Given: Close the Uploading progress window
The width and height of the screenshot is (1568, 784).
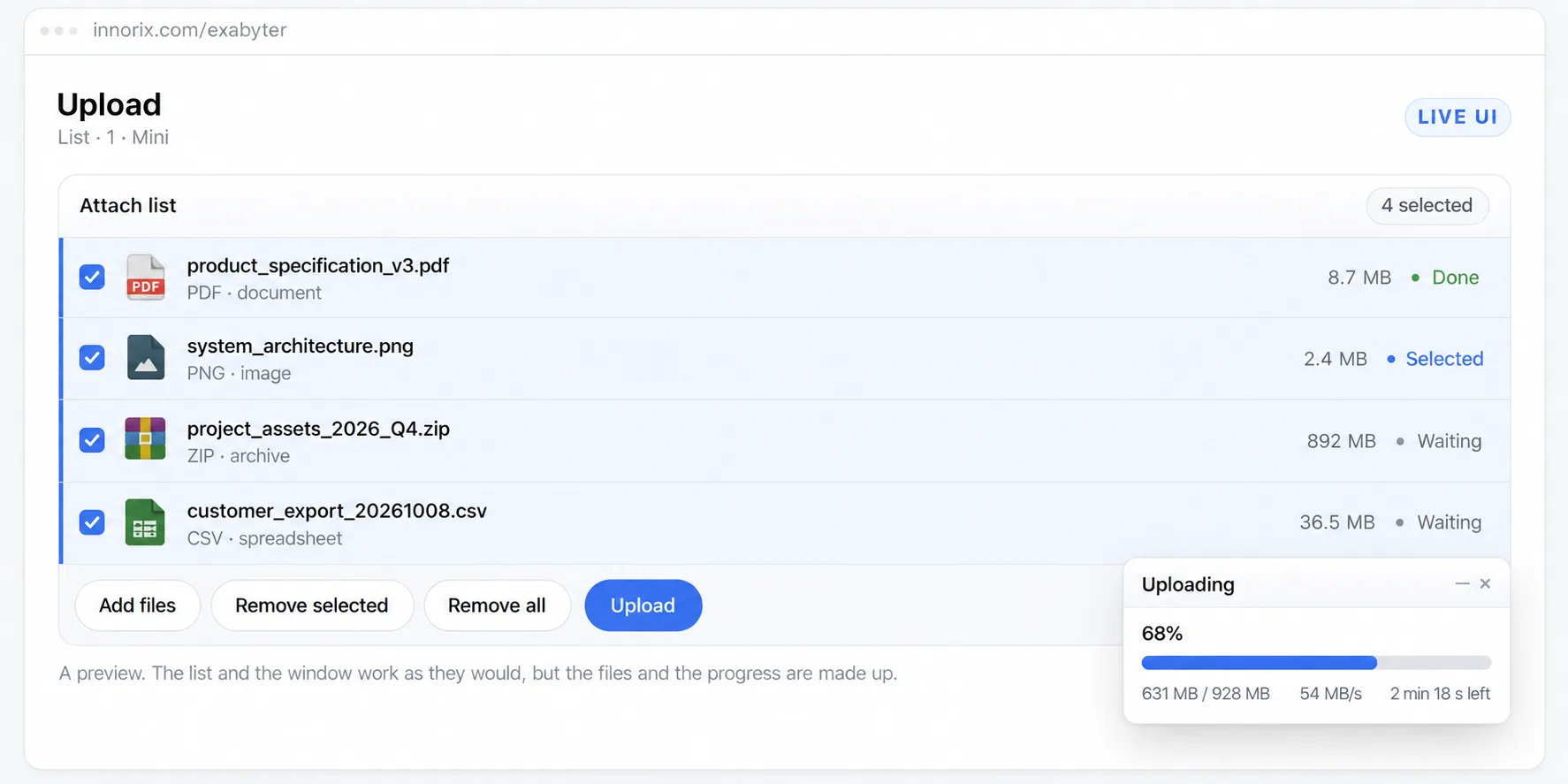Looking at the screenshot, I should click(1485, 584).
